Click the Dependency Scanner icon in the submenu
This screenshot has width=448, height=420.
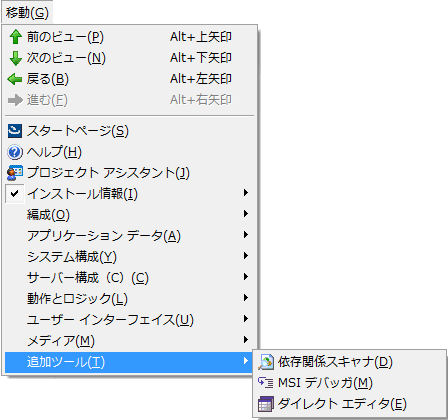tap(266, 362)
